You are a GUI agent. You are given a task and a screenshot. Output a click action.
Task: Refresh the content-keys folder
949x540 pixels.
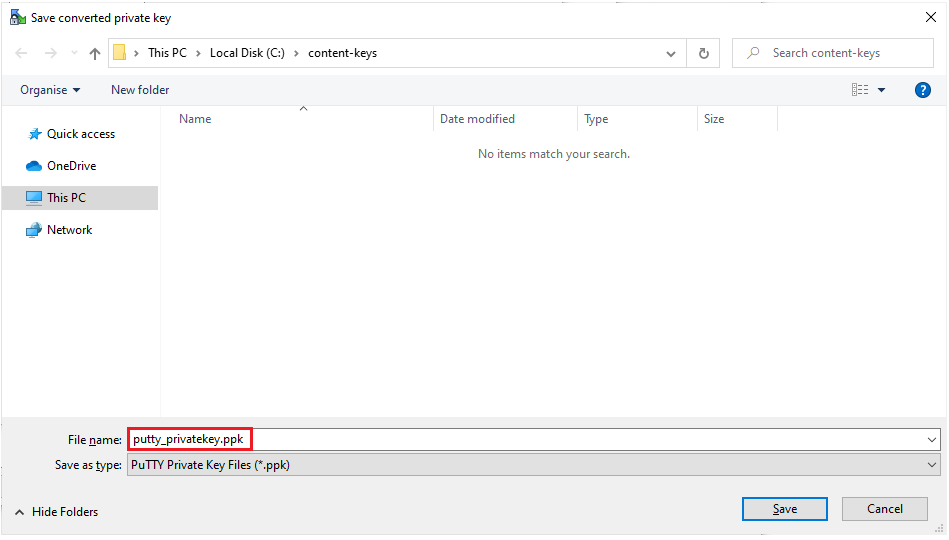703,53
